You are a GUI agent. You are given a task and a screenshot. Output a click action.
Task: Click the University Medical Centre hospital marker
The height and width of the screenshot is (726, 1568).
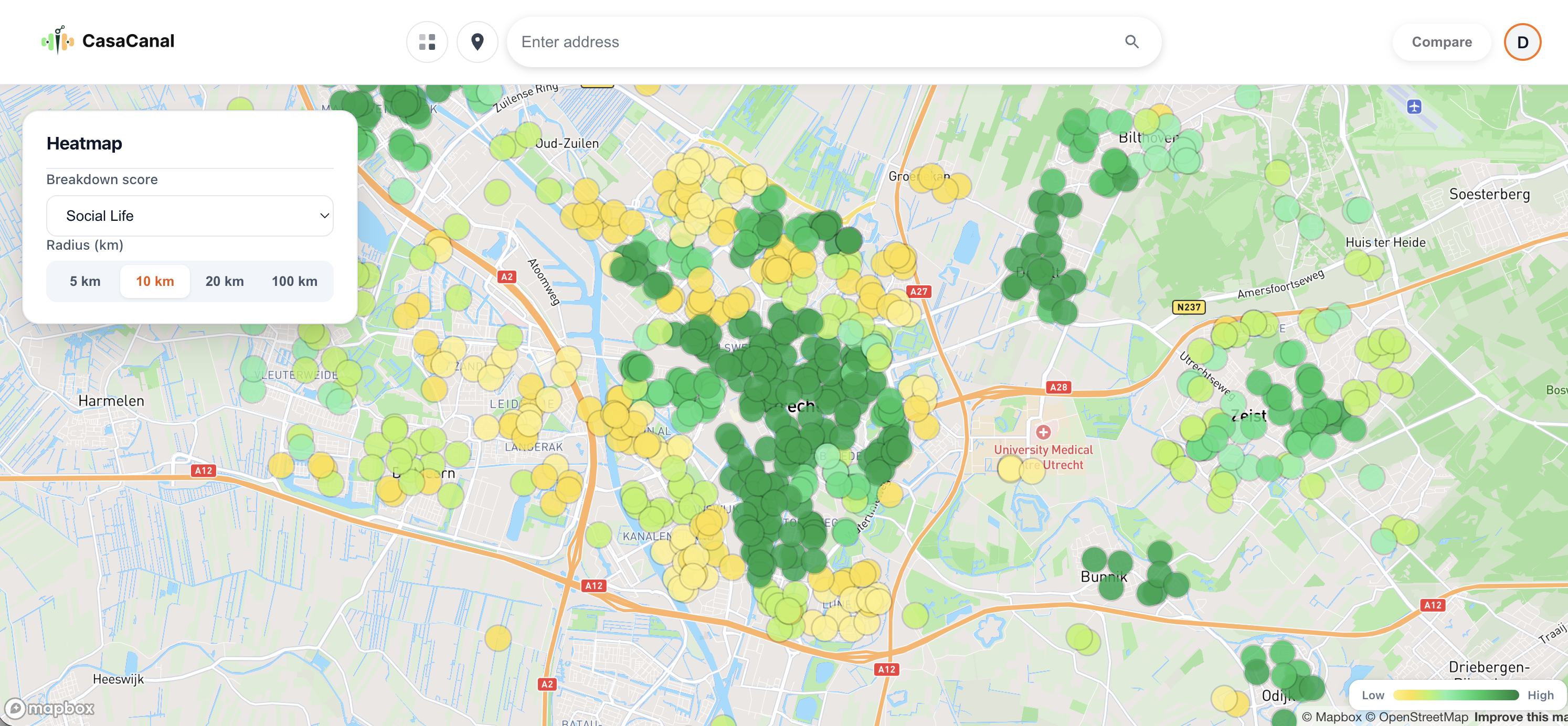[1043, 432]
